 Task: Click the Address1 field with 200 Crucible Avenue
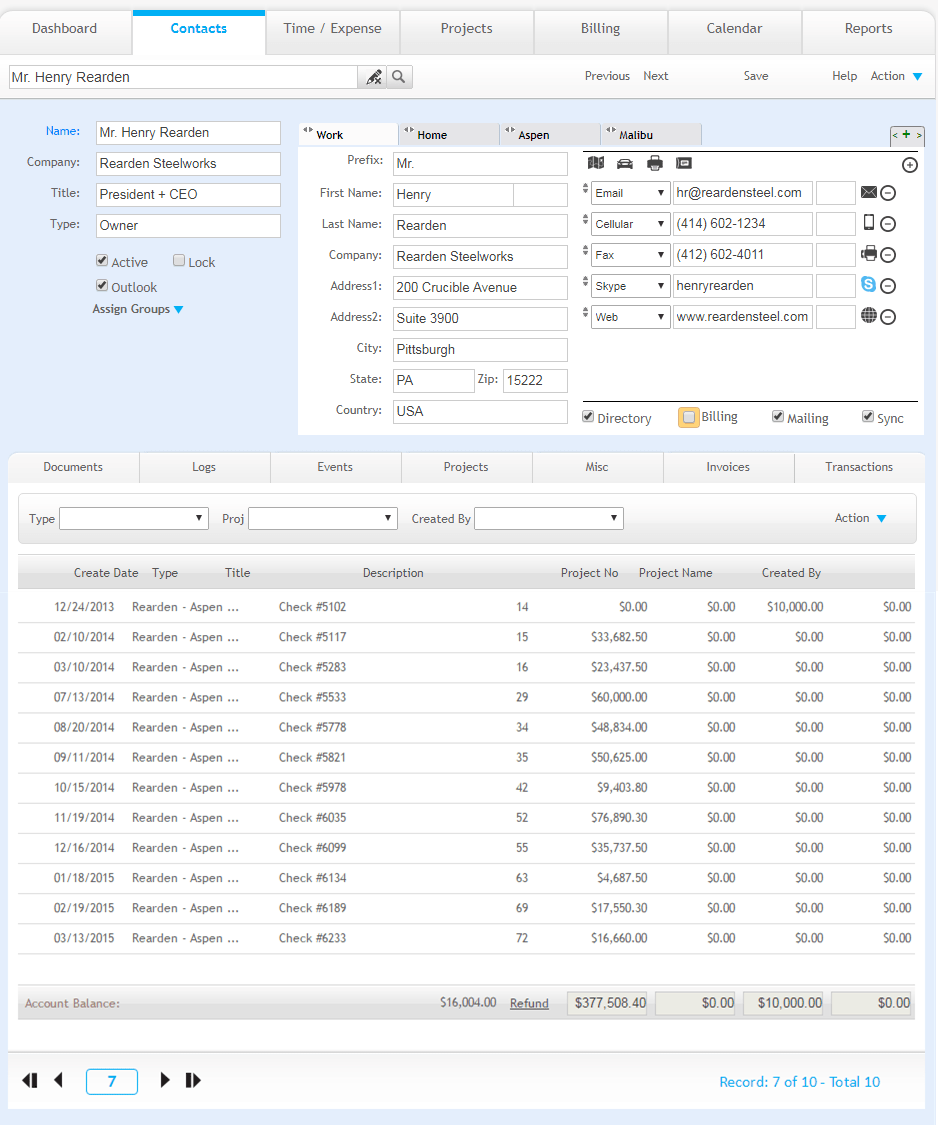[x=480, y=287]
